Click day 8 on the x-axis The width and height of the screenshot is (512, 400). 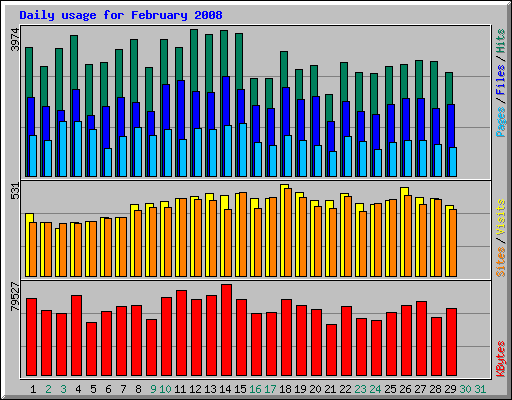[x=138, y=389]
